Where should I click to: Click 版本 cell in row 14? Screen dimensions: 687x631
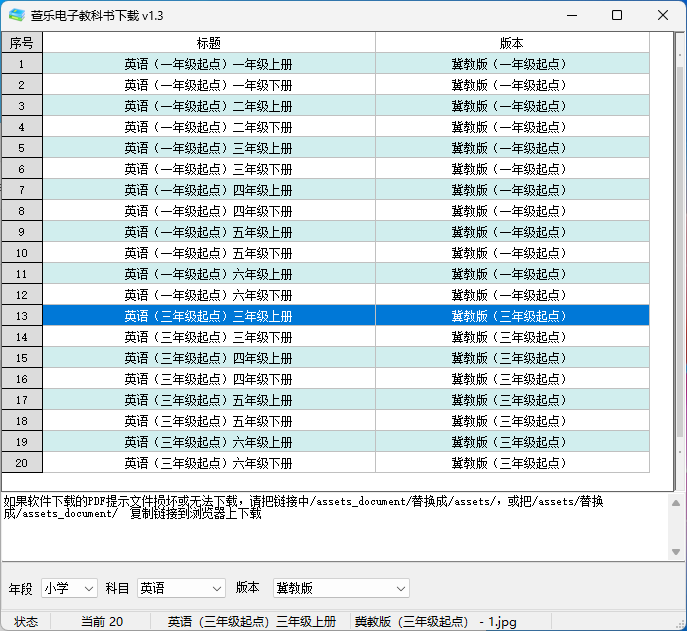point(512,337)
